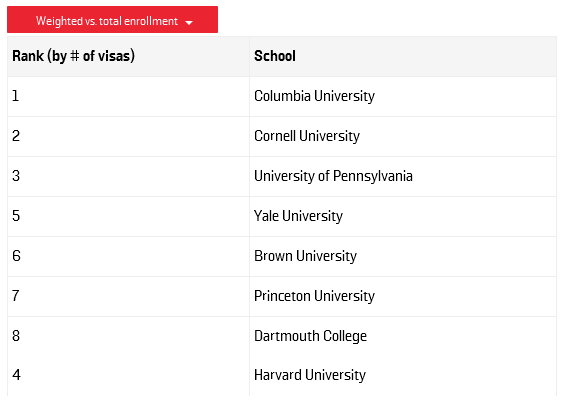Select Yale University cell
569x414 pixels.
point(403,216)
